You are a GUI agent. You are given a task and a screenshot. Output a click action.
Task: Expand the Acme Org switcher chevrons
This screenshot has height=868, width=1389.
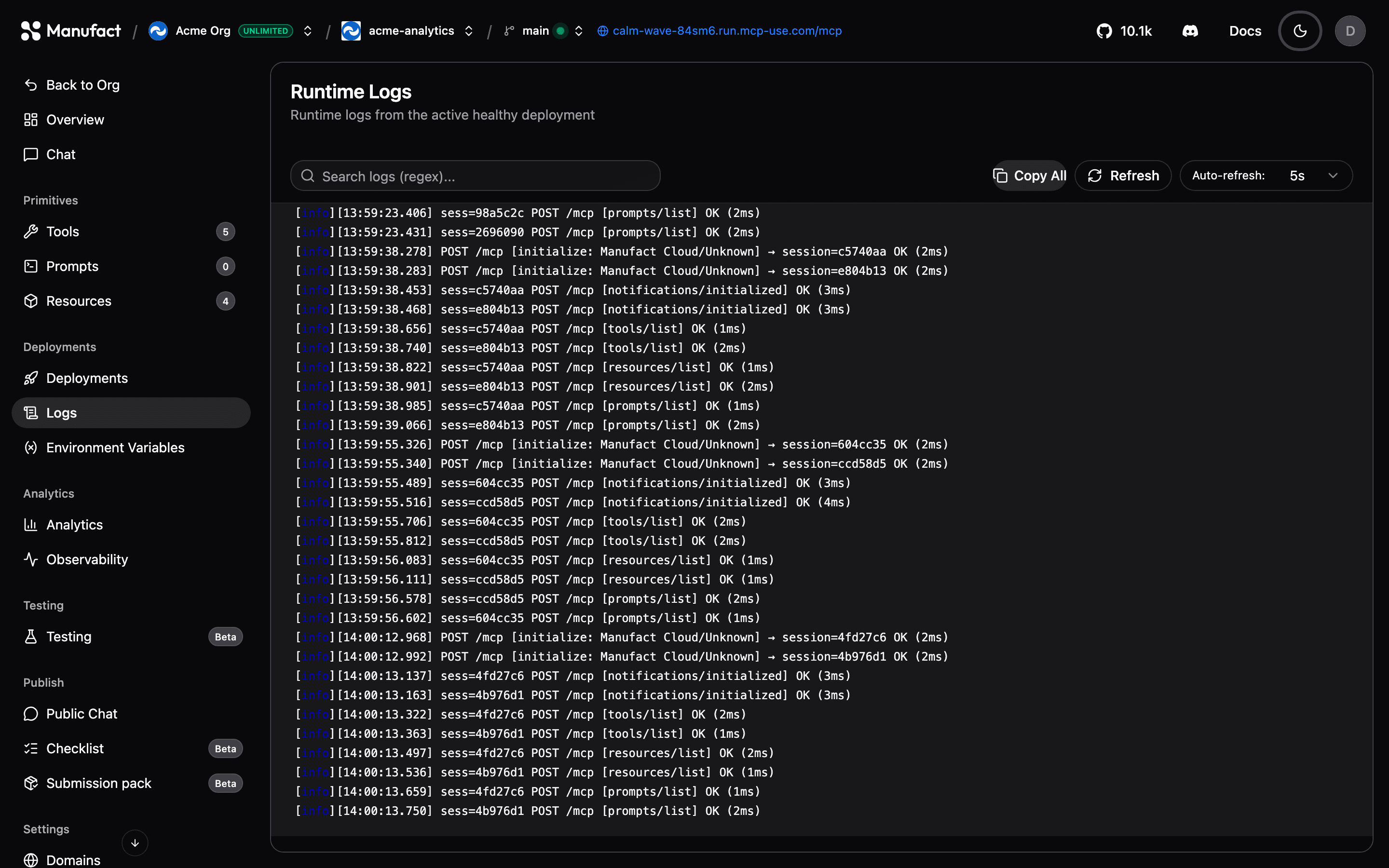coord(308,31)
